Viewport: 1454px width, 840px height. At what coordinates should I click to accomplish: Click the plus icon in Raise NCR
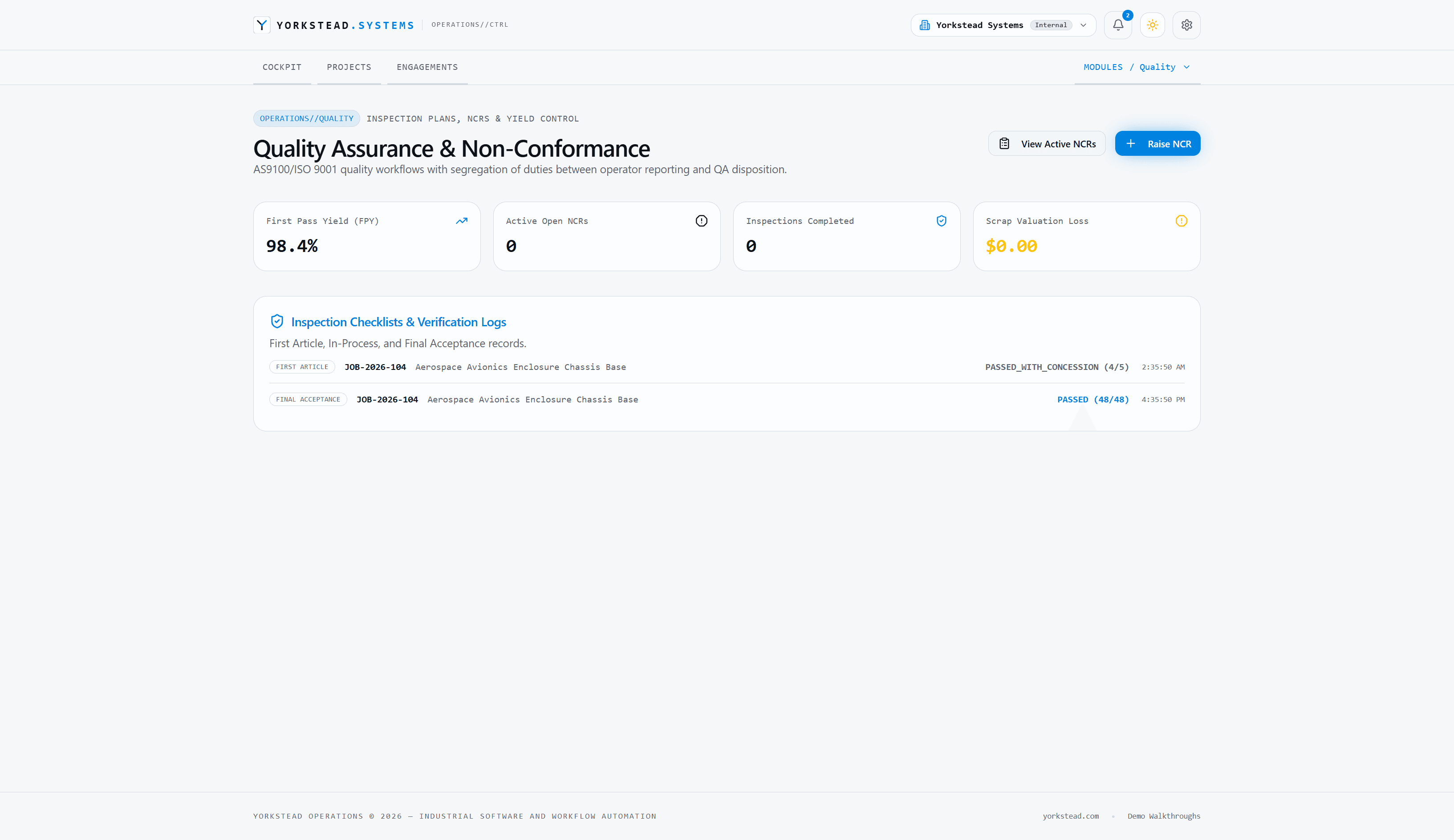pyautogui.click(x=1130, y=144)
